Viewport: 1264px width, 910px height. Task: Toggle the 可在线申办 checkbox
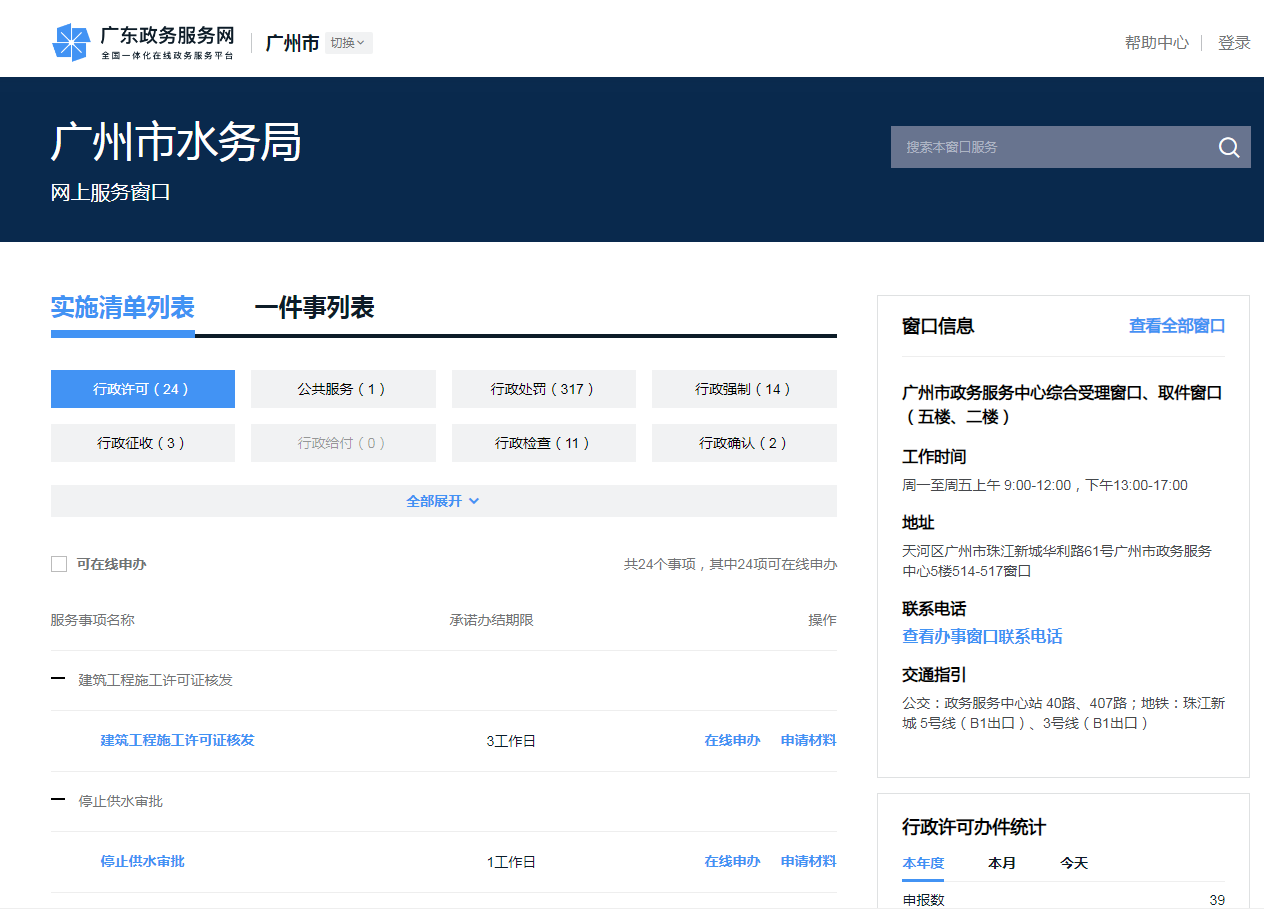click(x=59, y=564)
